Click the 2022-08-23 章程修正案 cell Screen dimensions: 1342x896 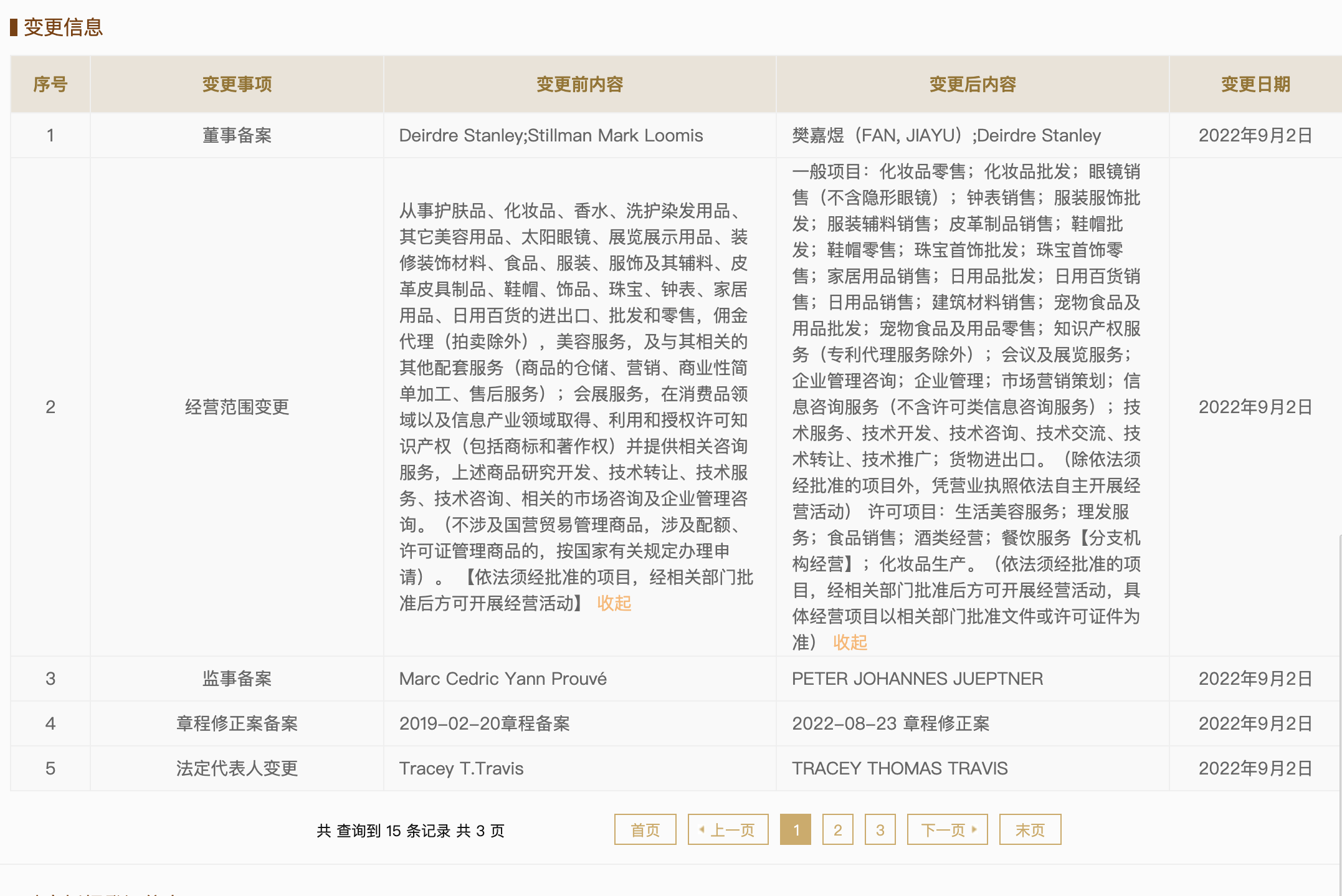click(973, 723)
